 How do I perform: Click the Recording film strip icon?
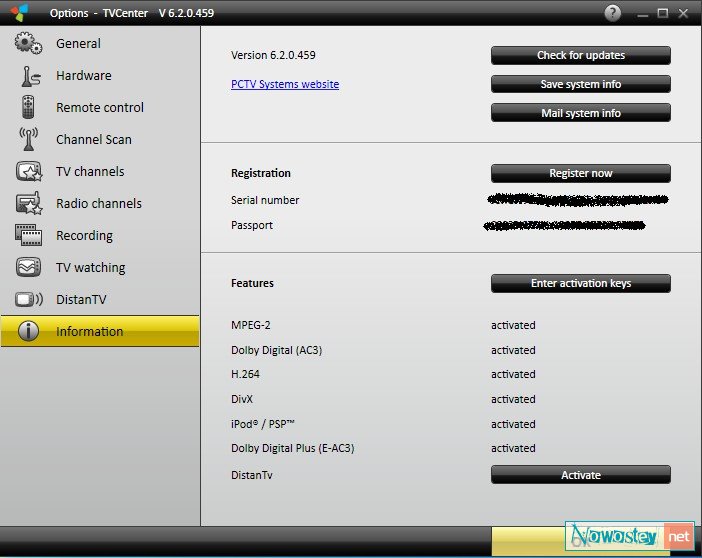29,236
